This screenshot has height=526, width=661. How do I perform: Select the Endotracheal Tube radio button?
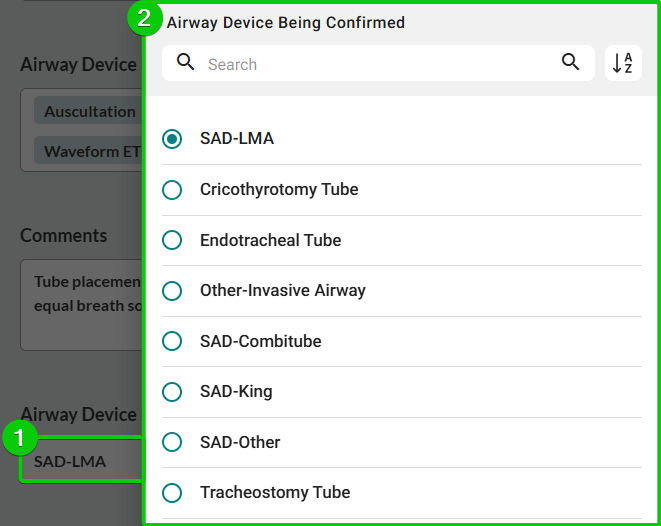coord(172,240)
